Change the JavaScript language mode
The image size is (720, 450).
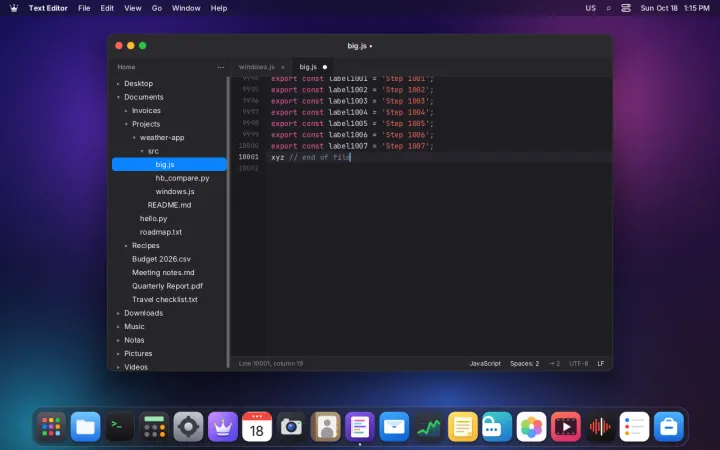(485, 363)
